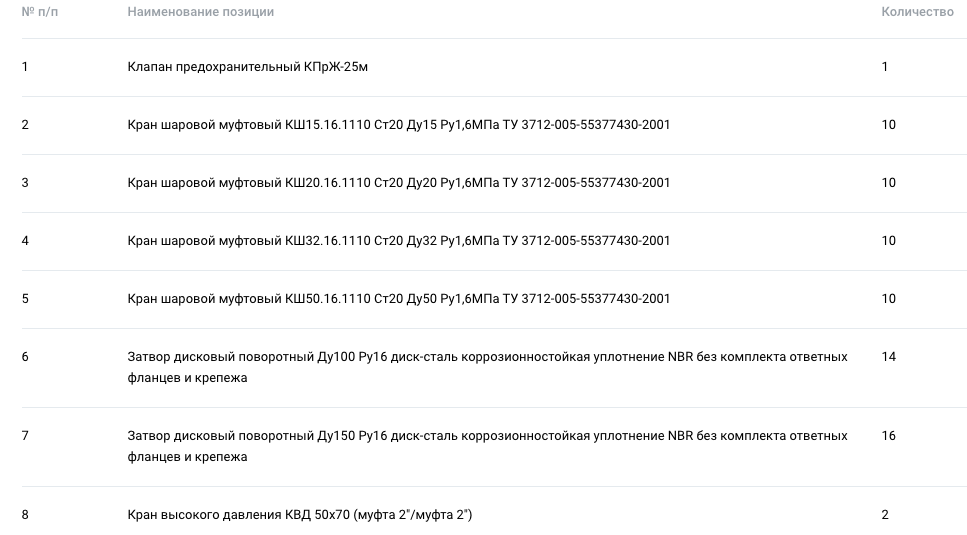Click row number 5 cell
This screenshot has width=967, height=535.
(25, 299)
